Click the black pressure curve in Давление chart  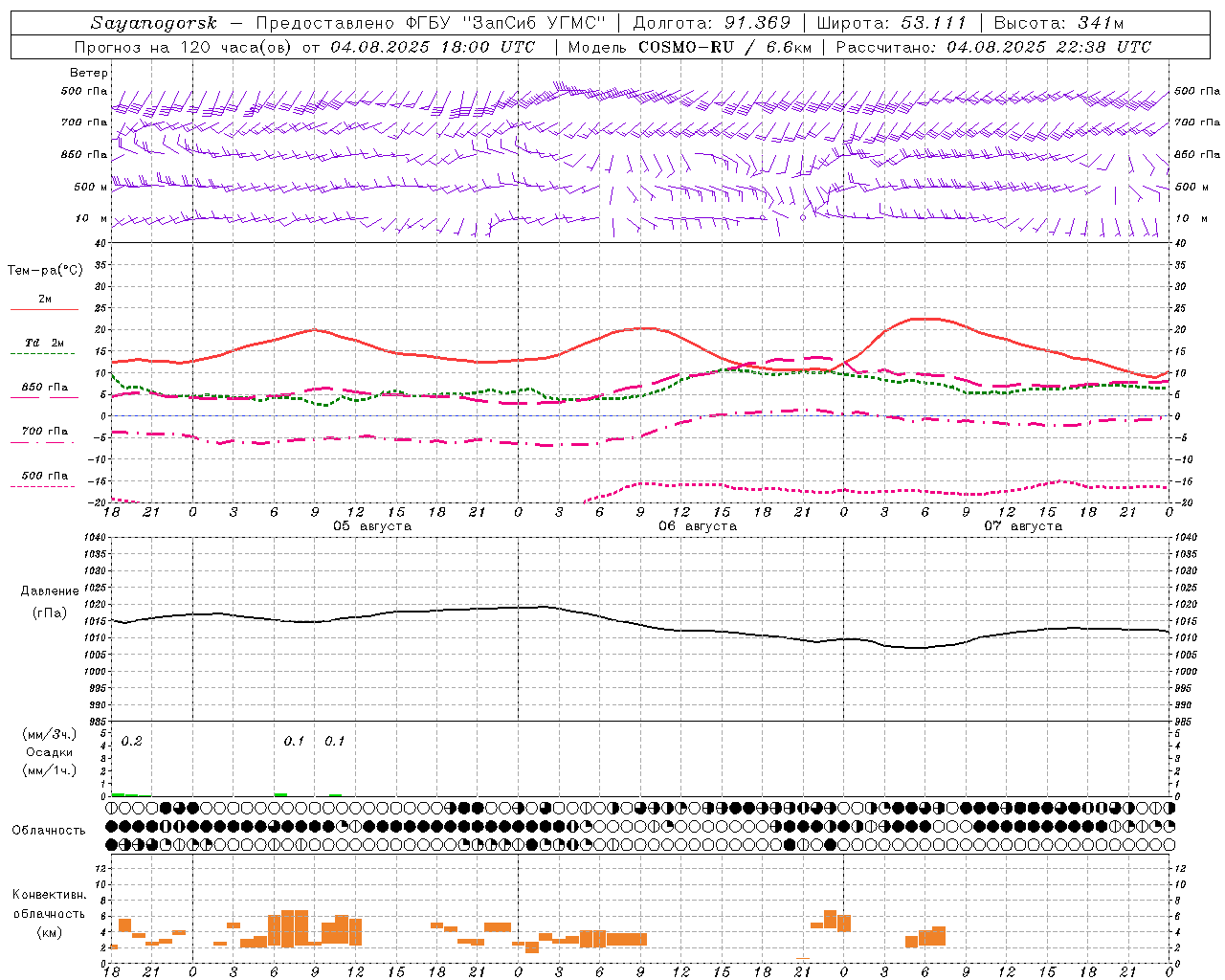[x=639, y=625]
